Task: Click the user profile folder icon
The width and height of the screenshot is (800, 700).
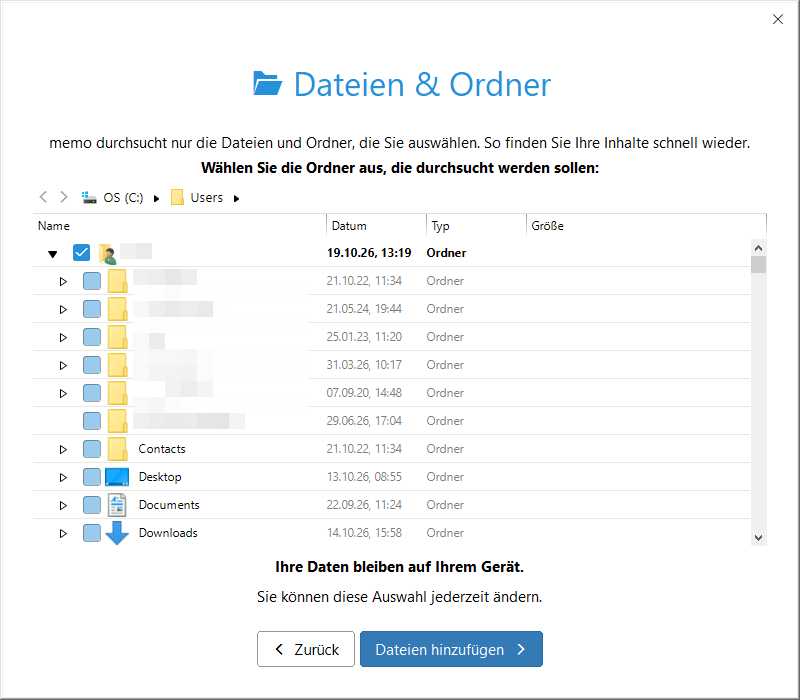Action: (108, 253)
